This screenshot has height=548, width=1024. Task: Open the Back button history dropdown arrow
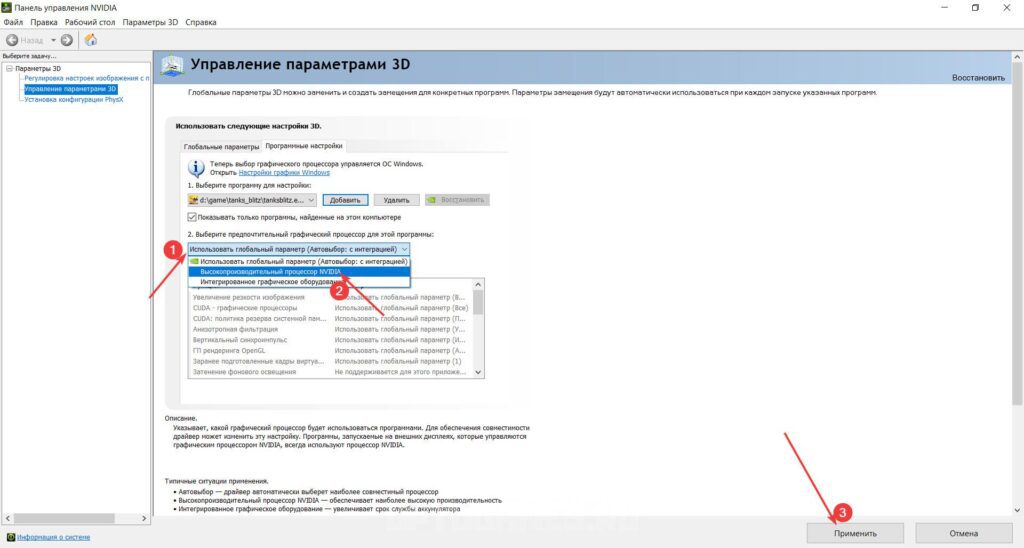[x=52, y=40]
